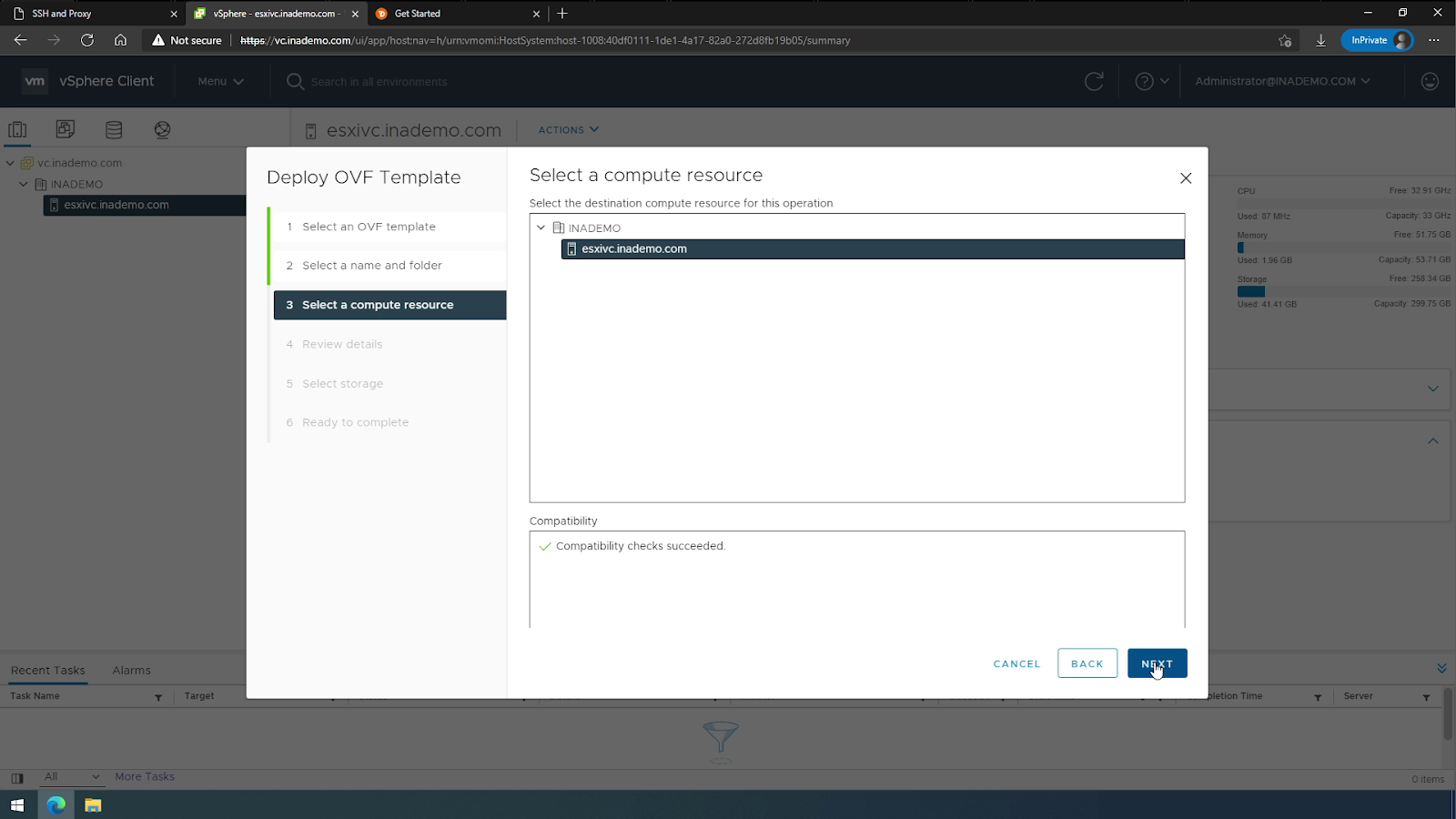The height and width of the screenshot is (819, 1456).
Task: Open the Storage inventory view
Action: coord(114,129)
